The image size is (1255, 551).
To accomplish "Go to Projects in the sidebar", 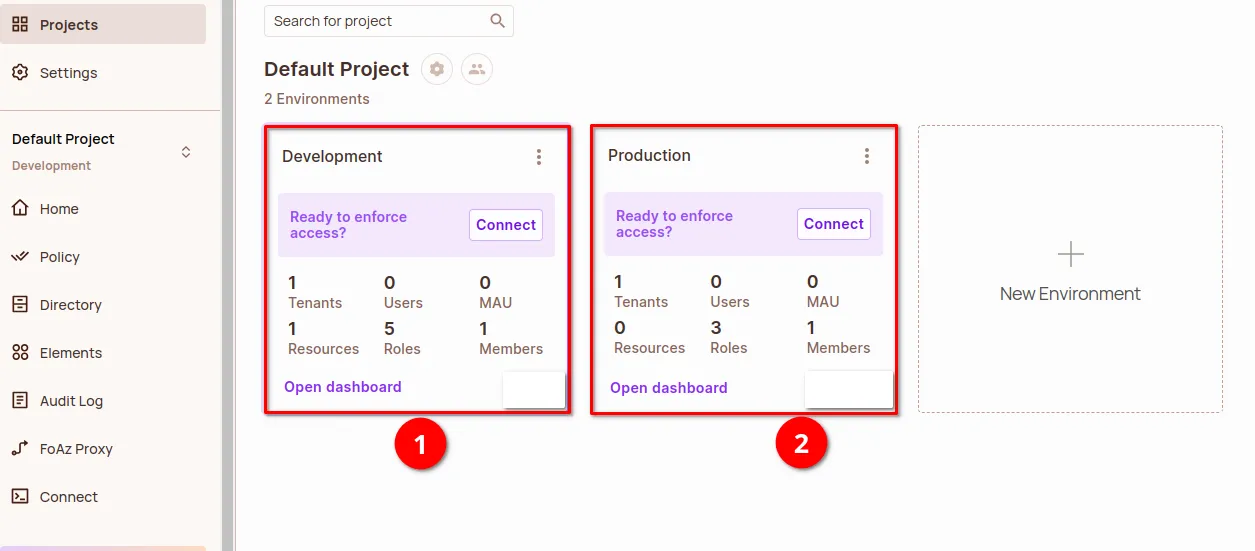I will click(68, 25).
